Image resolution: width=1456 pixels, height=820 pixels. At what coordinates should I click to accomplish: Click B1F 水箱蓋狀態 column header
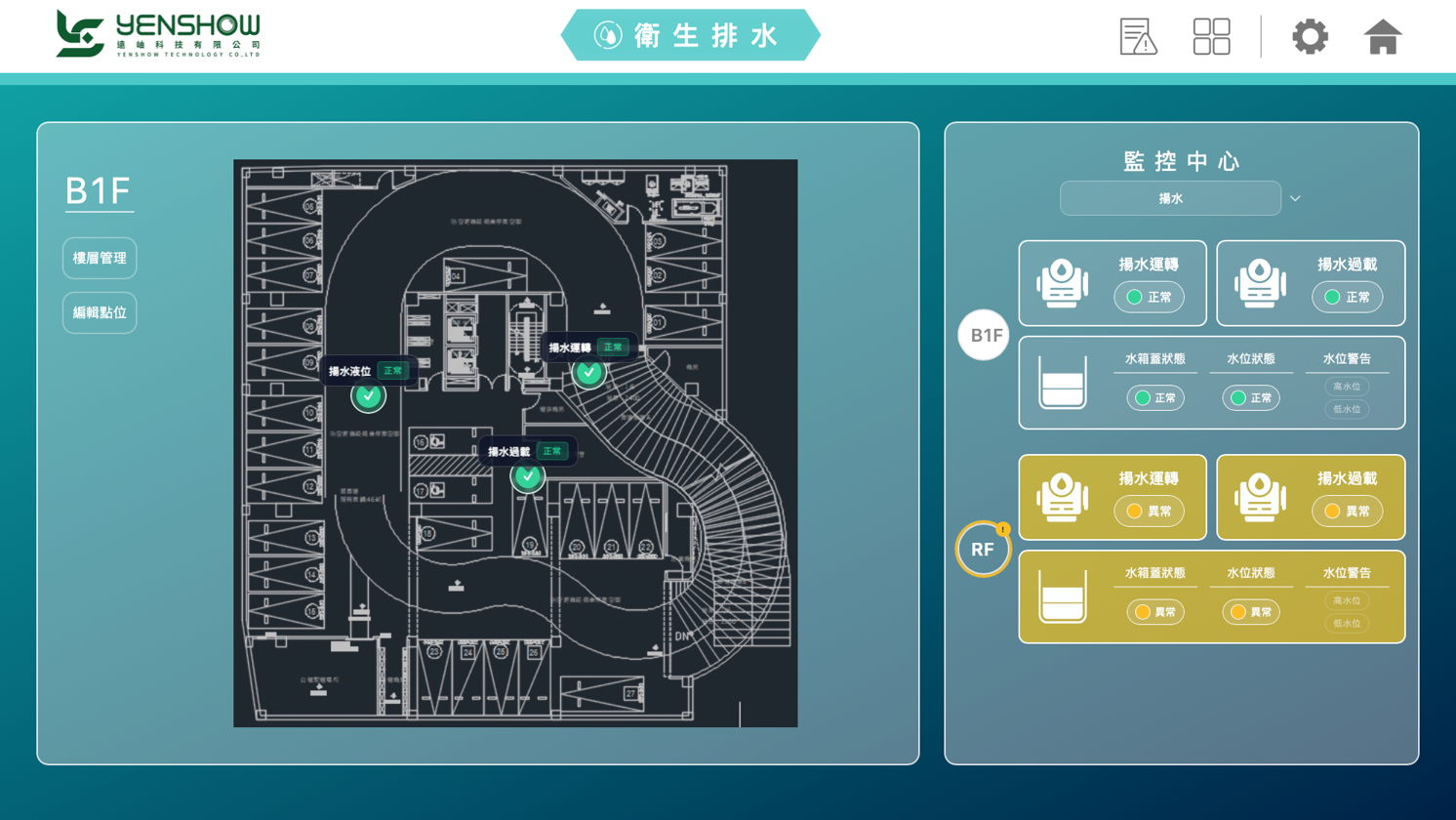coord(1155,359)
